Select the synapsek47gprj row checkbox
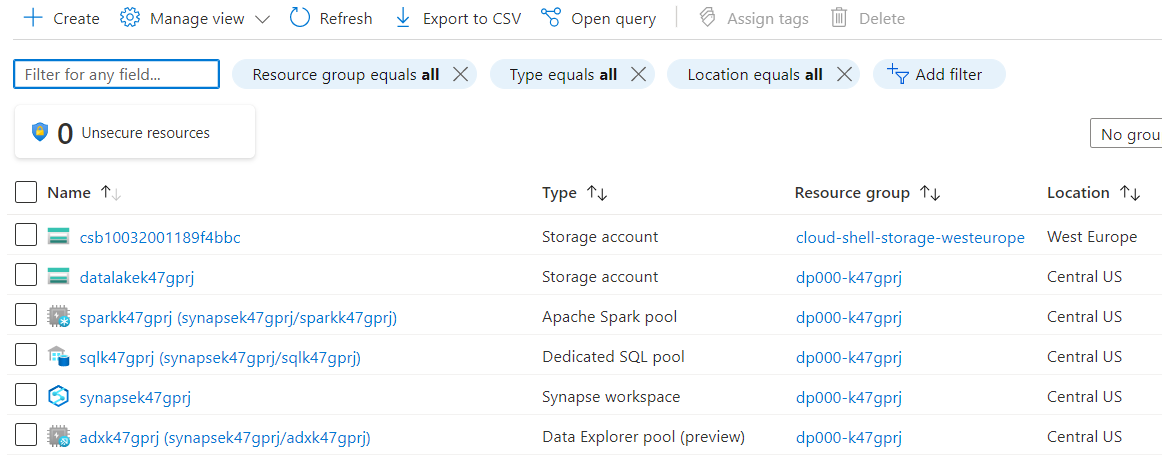 [27, 397]
